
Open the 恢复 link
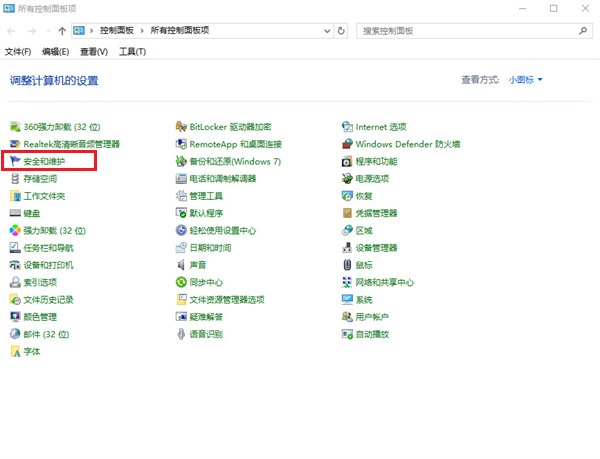pos(364,196)
